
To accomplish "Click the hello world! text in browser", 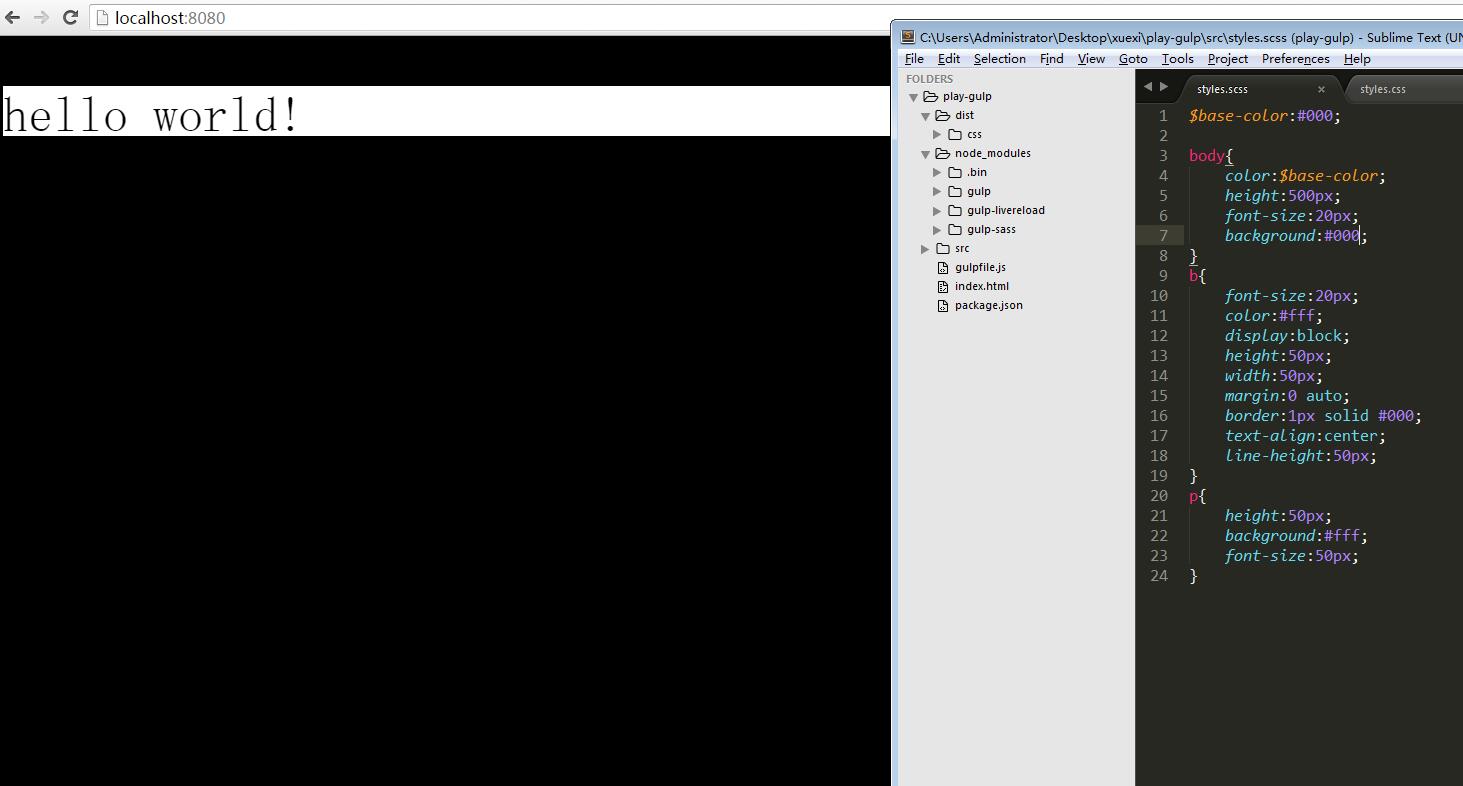I will click(151, 115).
